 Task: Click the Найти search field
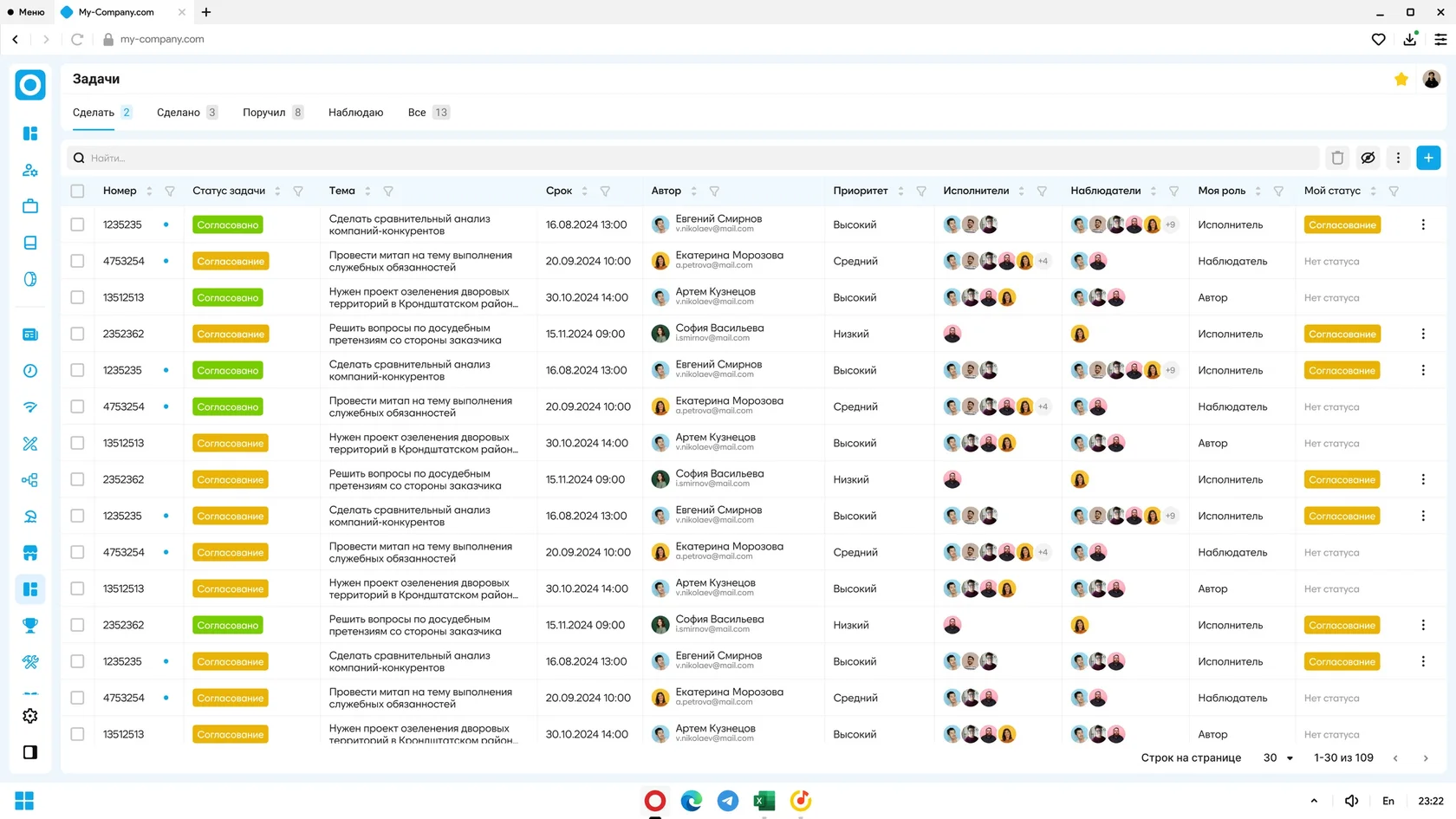pyautogui.click(x=693, y=158)
